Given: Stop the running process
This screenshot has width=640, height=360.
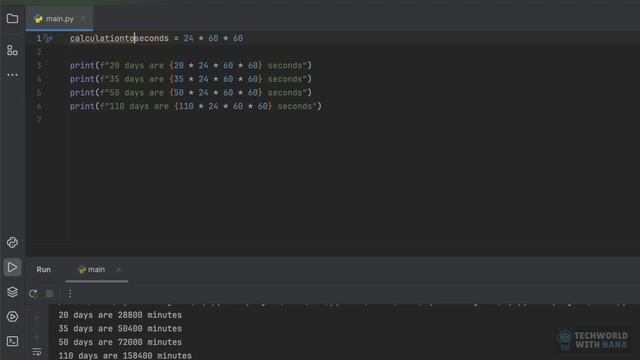Looking at the screenshot, I should coord(49,293).
